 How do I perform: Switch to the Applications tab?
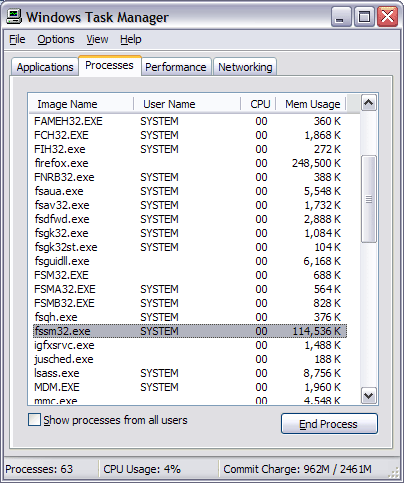45,67
